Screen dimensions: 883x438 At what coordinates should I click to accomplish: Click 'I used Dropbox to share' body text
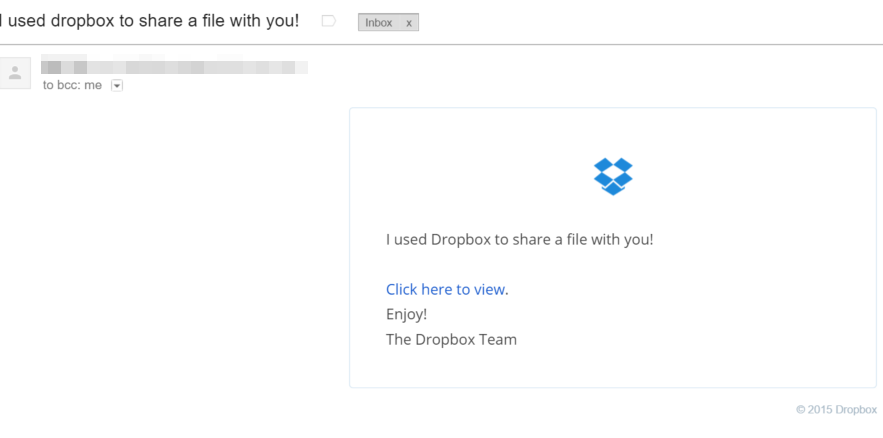(x=519, y=240)
